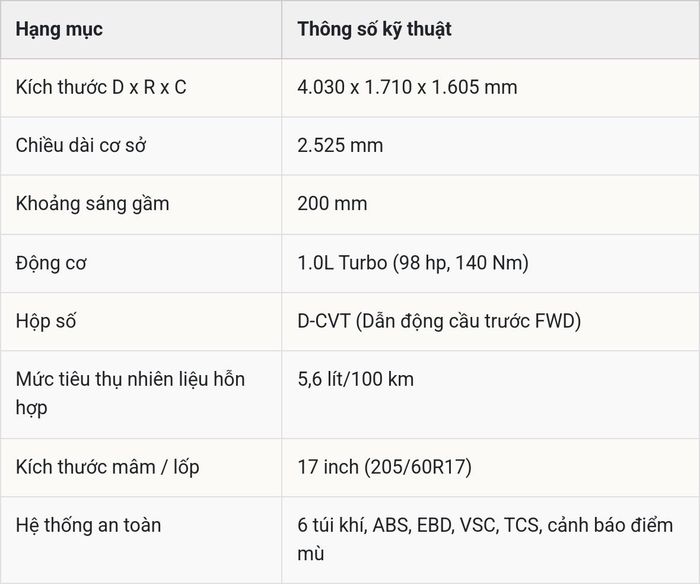700x584 pixels.
Task: Select the "200 mm" ground clearance value
Action: coord(332,204)
